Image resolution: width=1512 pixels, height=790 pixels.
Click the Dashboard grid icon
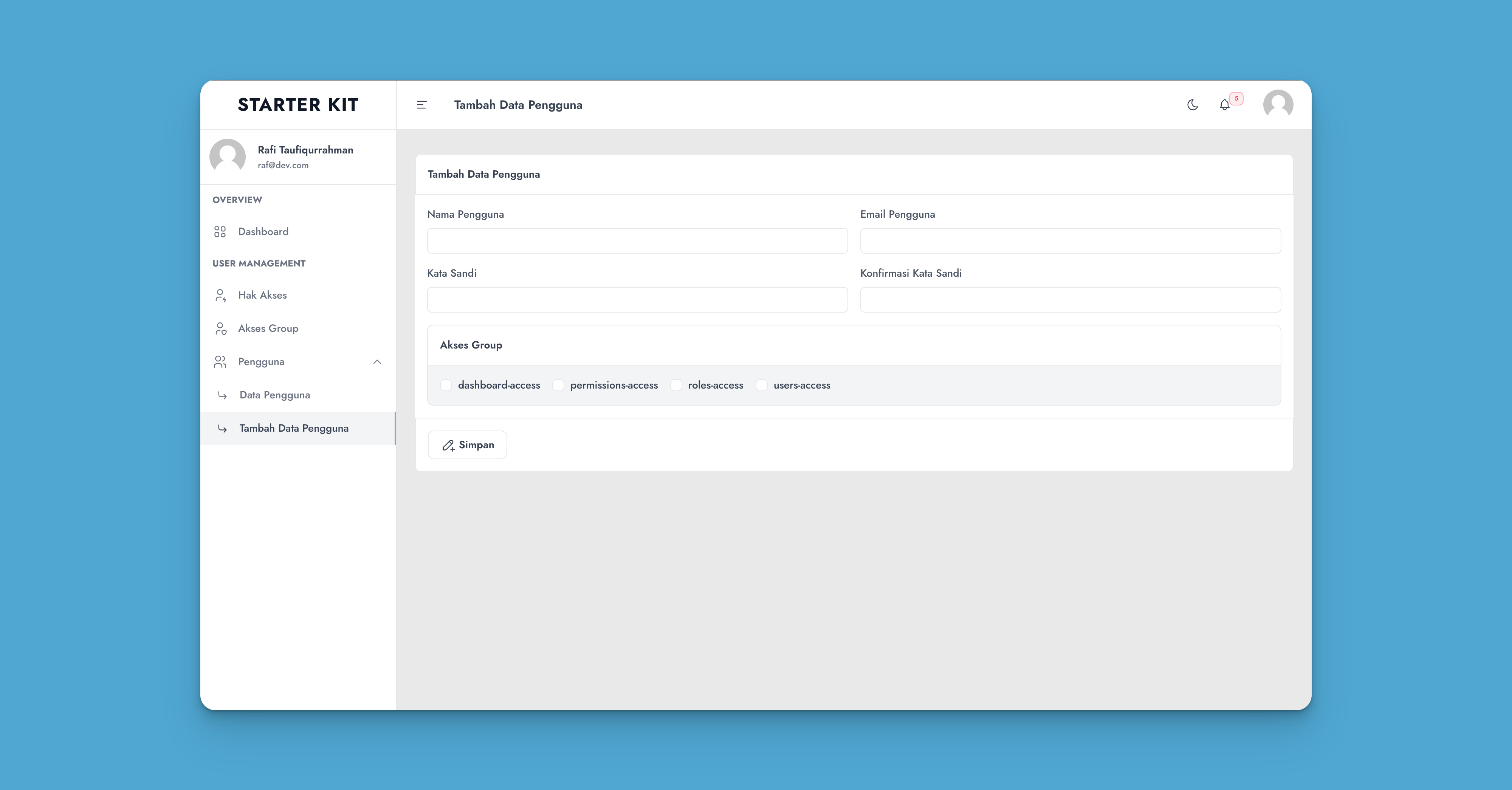[x=220, y=232]
